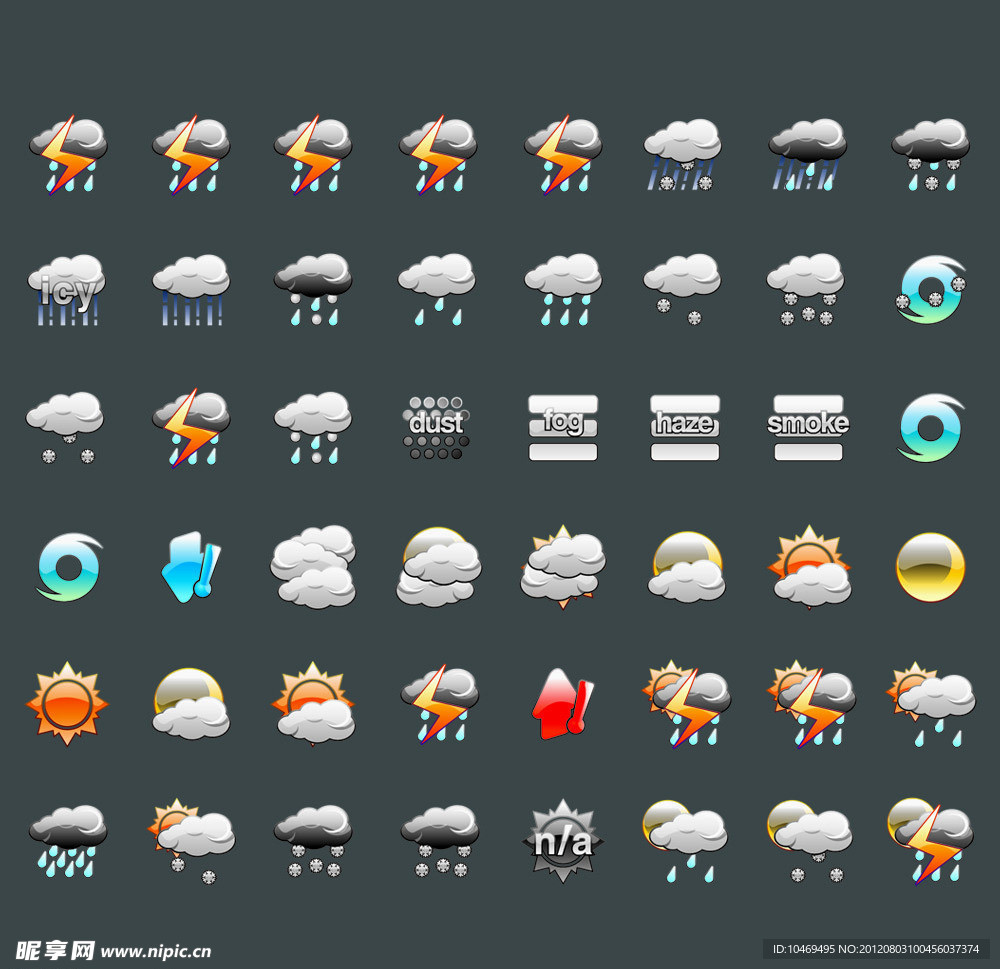Screen dimensions: 1000x969
Task: Select the "smoke" weather icon
Action: click(808, 426)
